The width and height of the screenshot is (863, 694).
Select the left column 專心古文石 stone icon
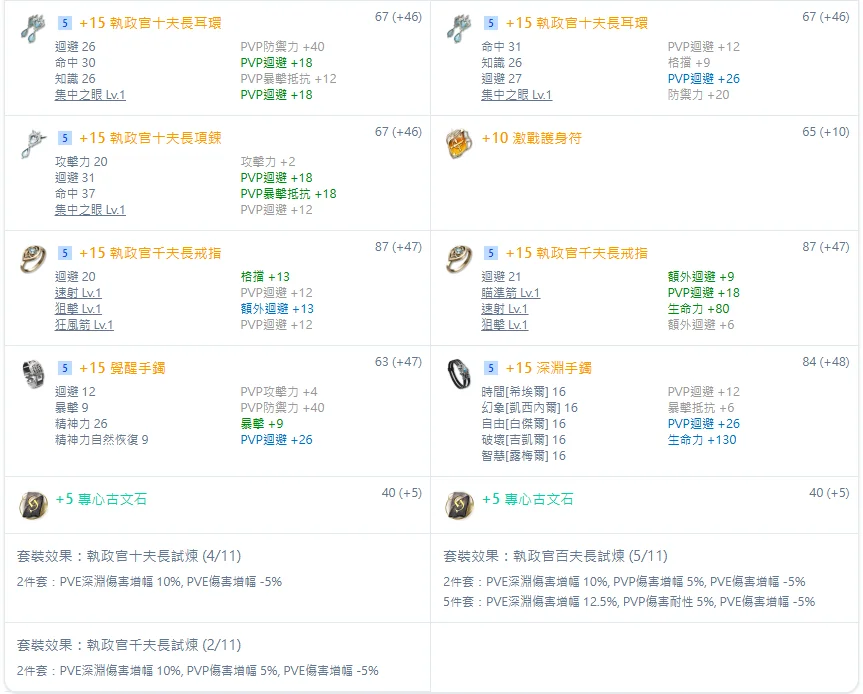click(x=33, y=505)
